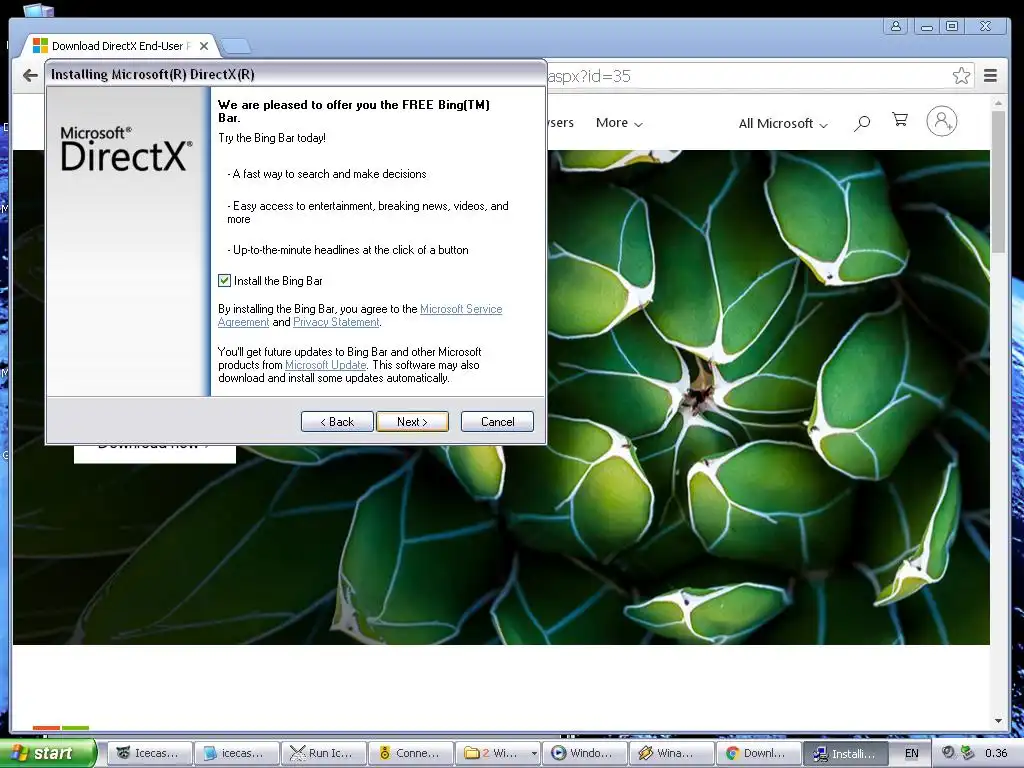1024x768 pixels.
Task: Click the sign-in account avatar icon
Action: (x=942, y=121)
